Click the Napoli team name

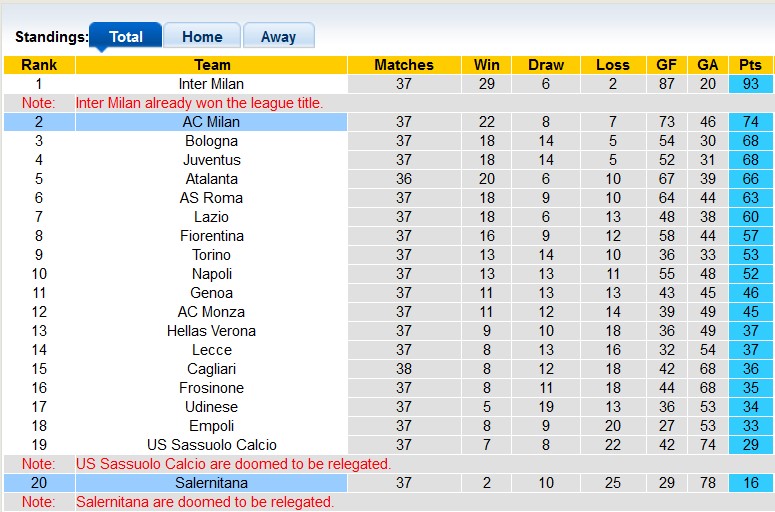coord(211,274)
